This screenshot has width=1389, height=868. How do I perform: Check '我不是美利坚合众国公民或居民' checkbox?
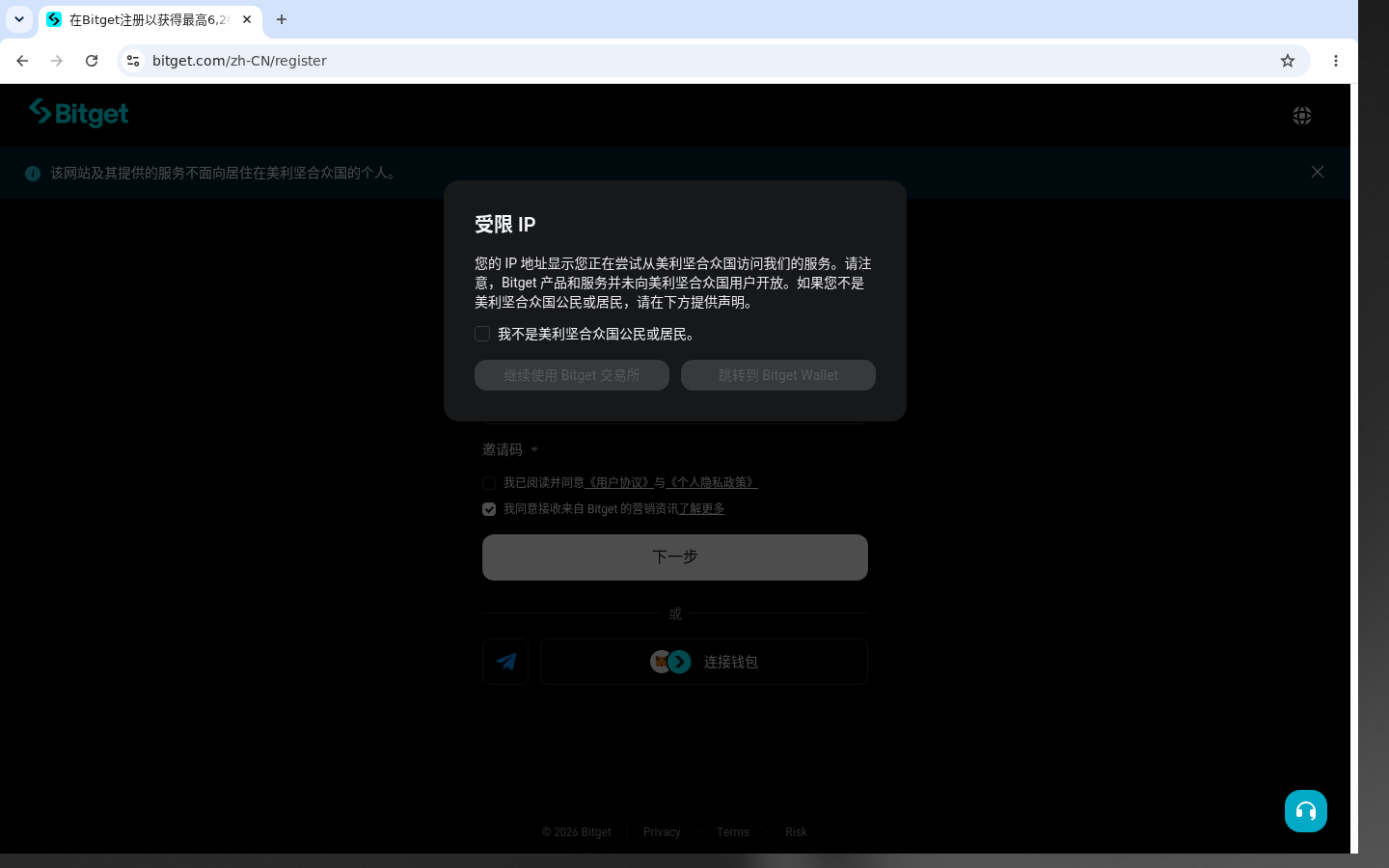[482, 334]
